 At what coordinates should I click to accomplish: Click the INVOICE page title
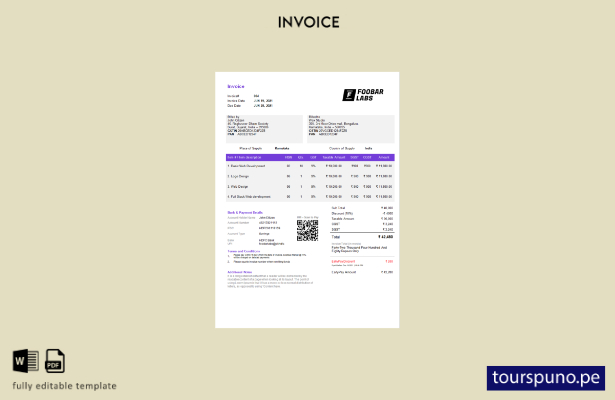pyautogui.click(x=309, y=22)
